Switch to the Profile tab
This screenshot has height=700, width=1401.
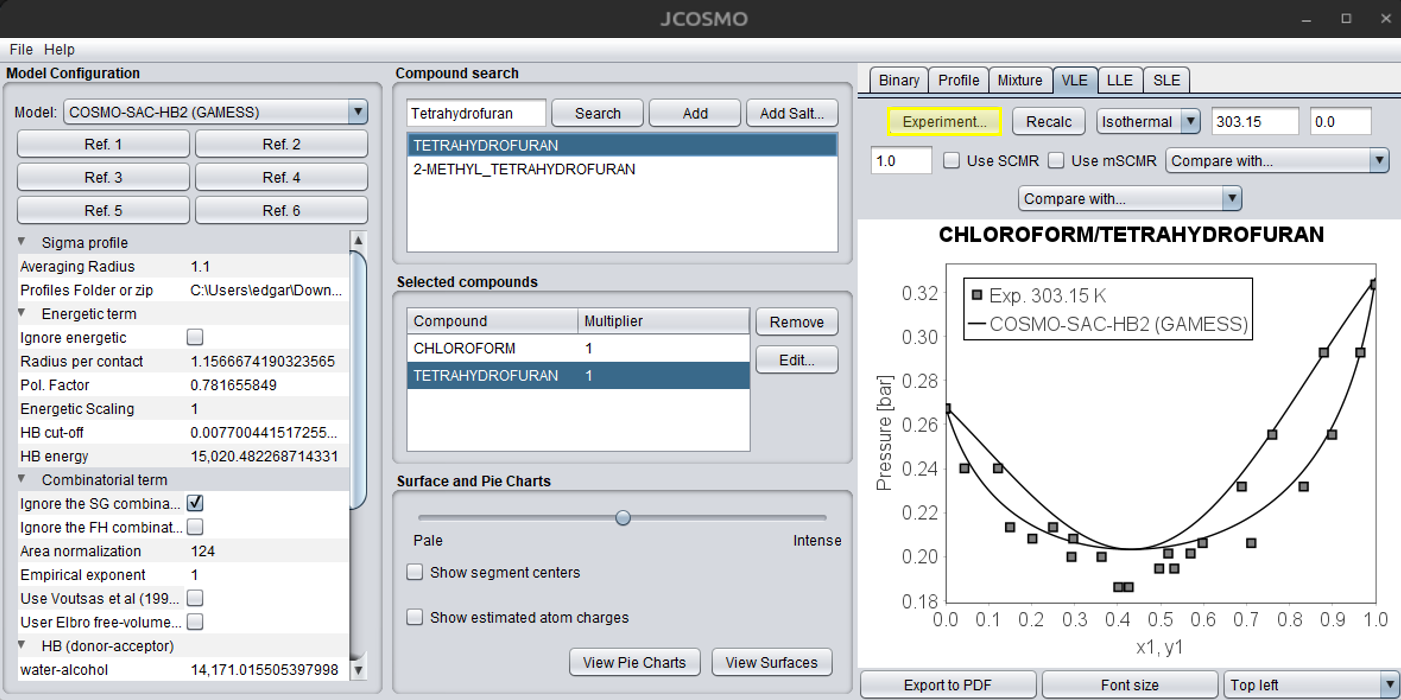coord(959,80)
